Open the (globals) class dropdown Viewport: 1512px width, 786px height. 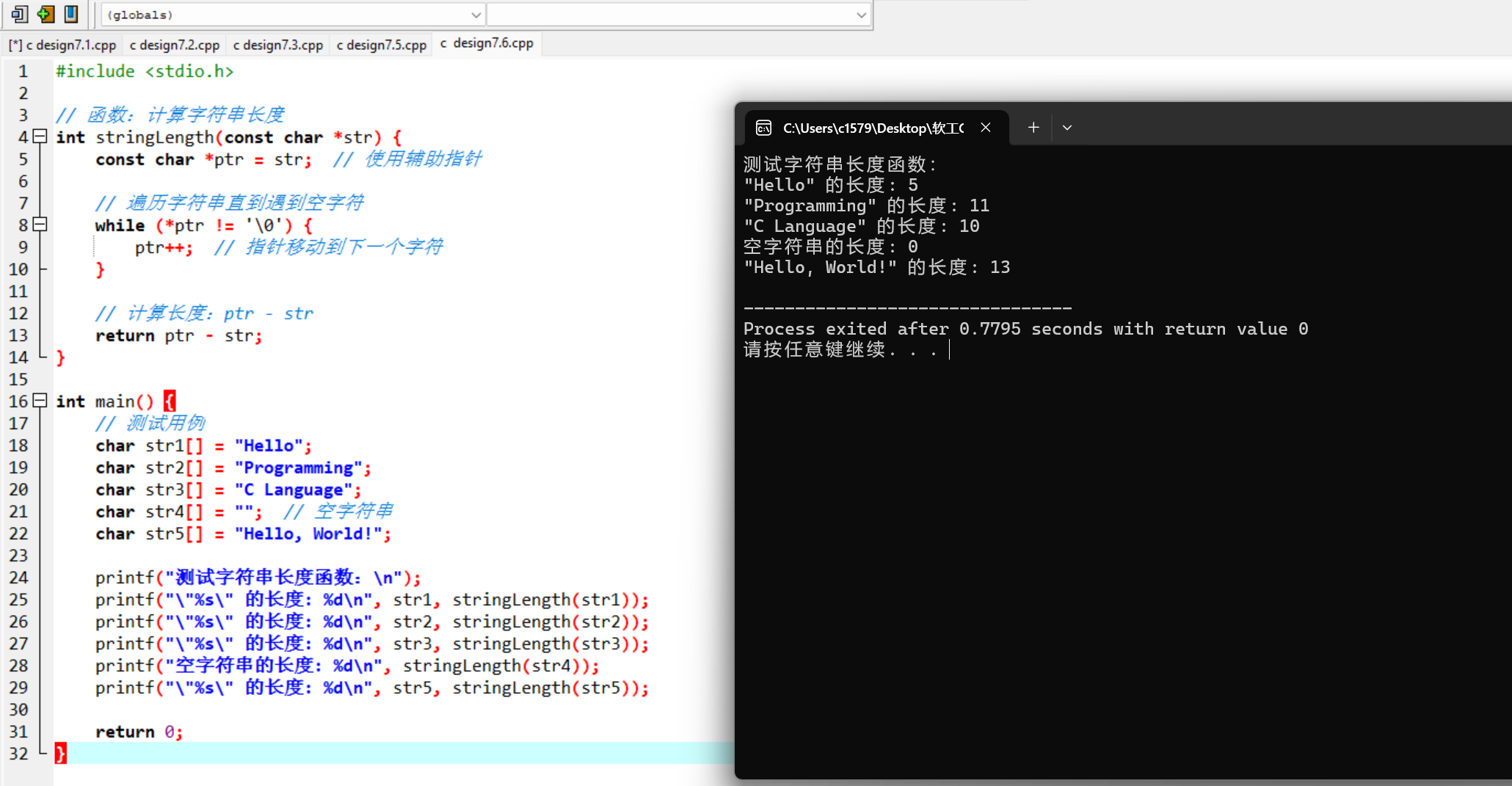(x=293, y=15)
